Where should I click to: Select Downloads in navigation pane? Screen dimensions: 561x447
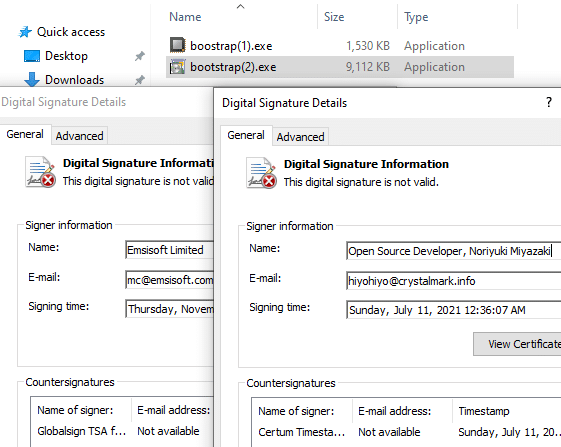[74, 80]
